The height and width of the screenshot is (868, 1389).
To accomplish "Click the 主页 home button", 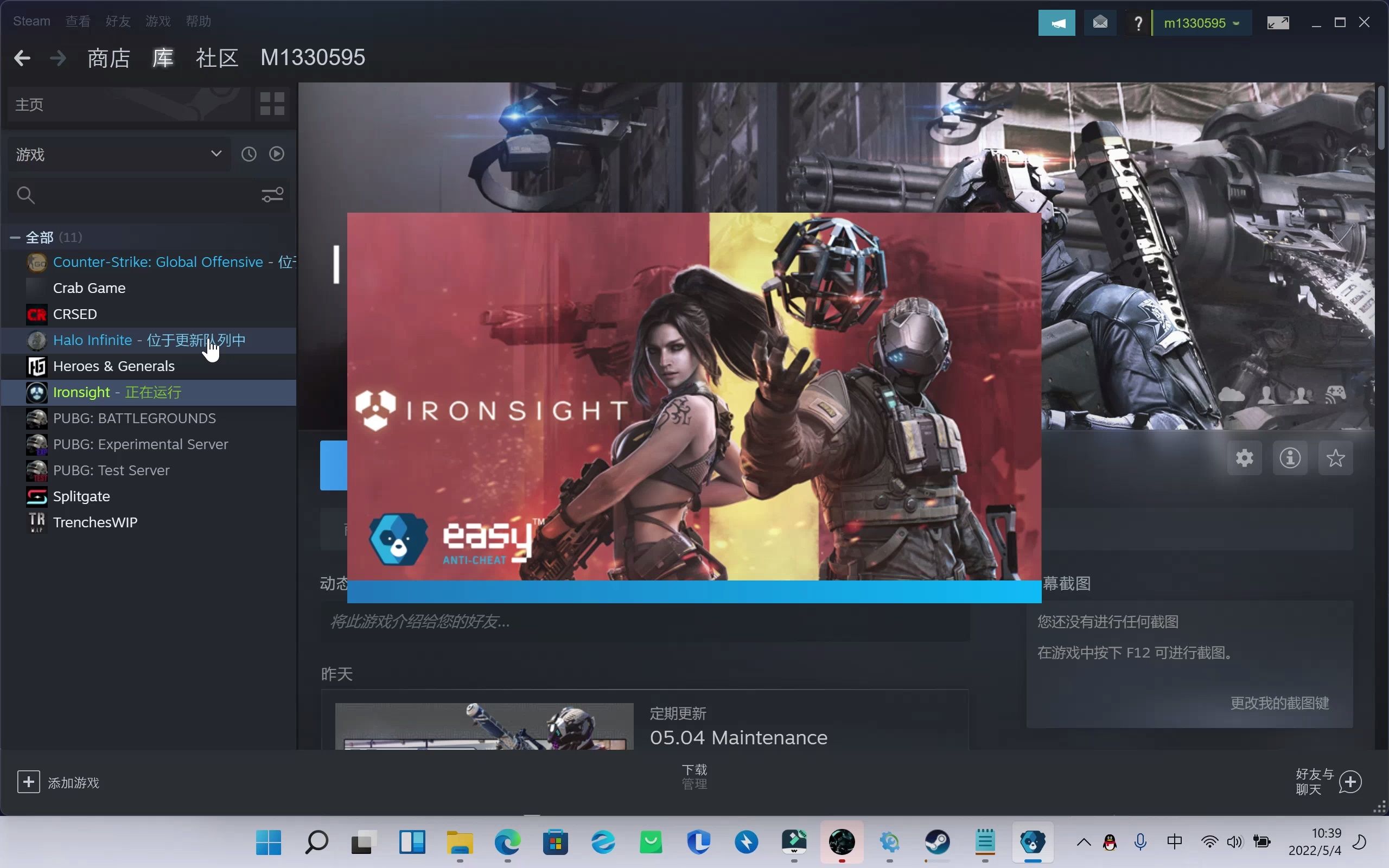I will tap(129, 104).
